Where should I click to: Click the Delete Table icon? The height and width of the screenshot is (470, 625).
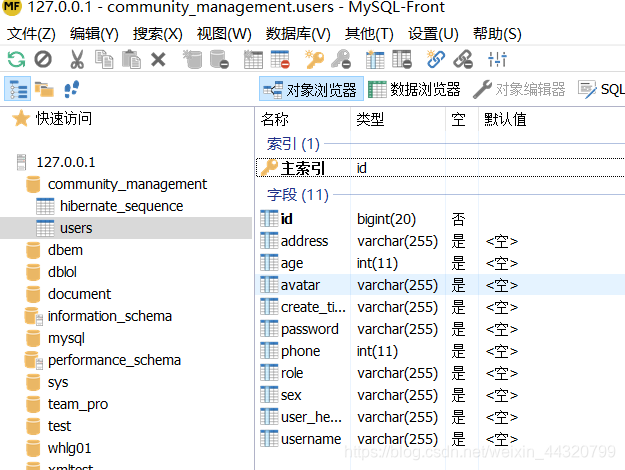(280, 60)
